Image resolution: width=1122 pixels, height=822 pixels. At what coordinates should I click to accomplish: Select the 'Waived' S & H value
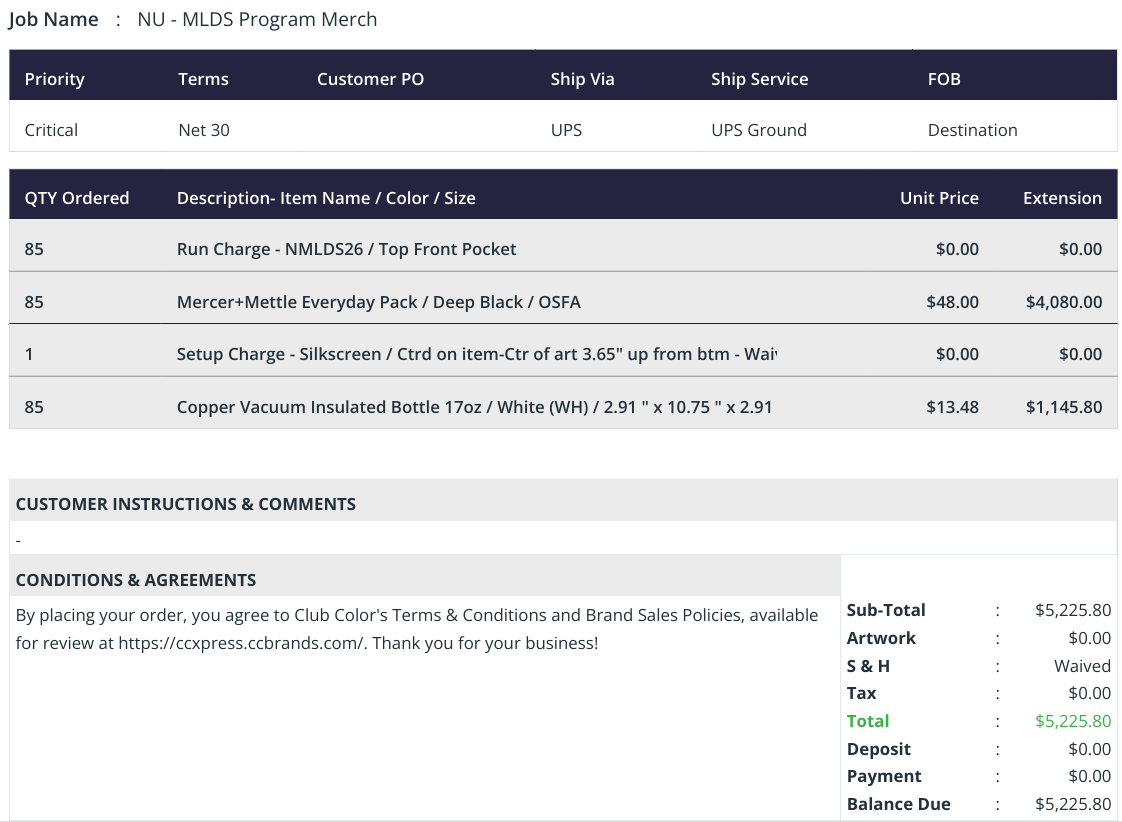(1082, 666)
